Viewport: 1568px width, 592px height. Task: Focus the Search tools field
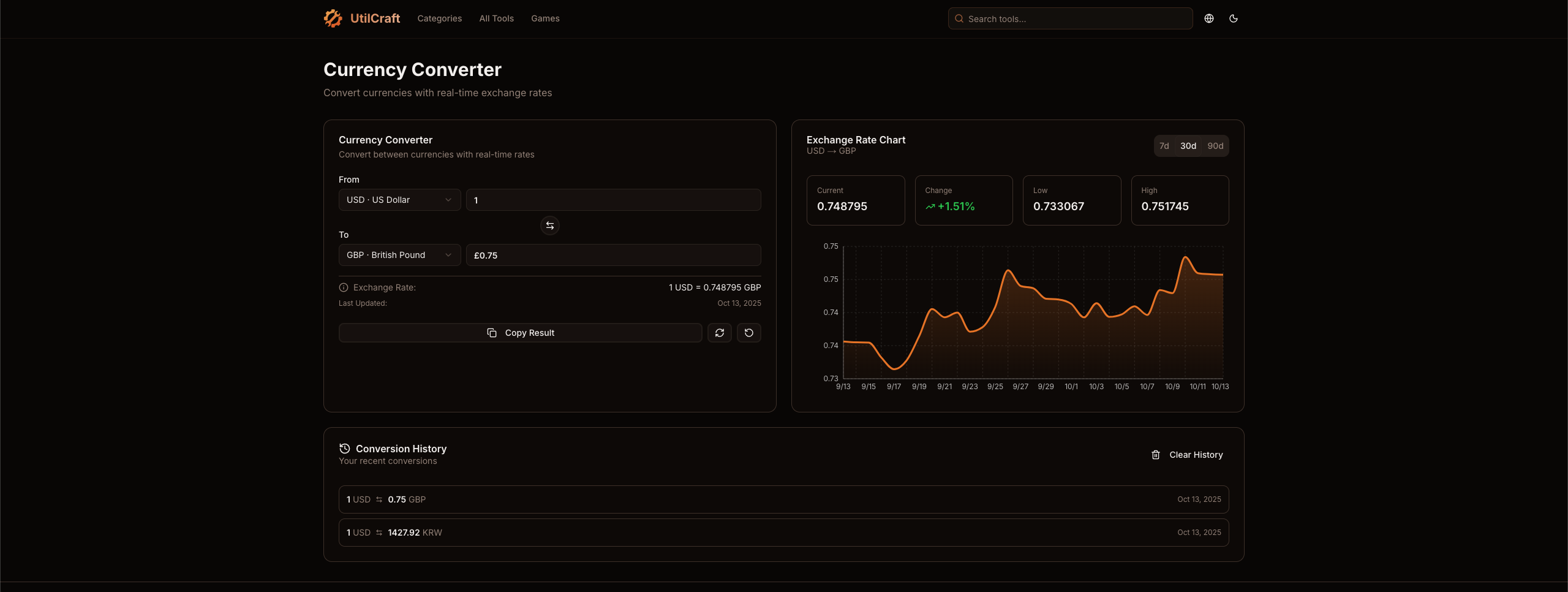click(x=1071, y=18)
